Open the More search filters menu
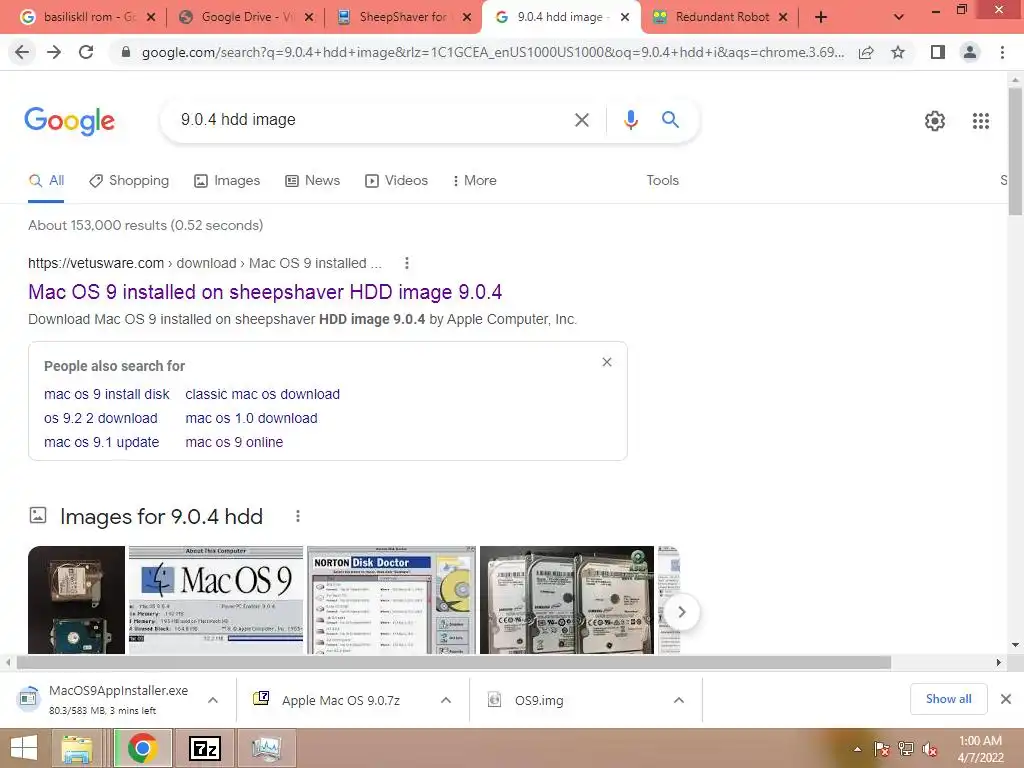This screenshot has height=768, width=1024. [x=474, y=180]
